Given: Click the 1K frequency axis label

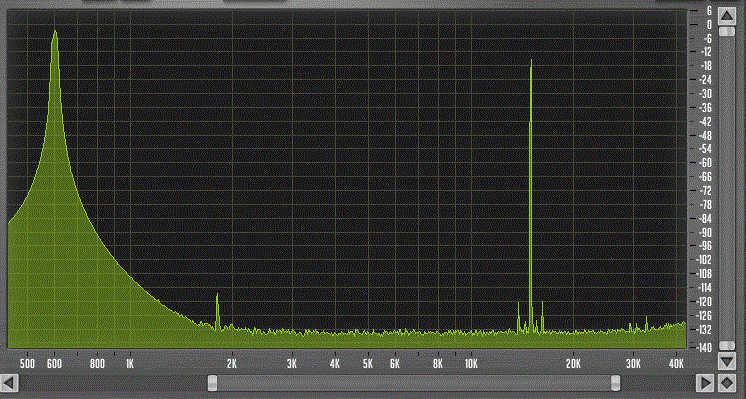Looking at the screenshot, I should click(x=130, y=364).
